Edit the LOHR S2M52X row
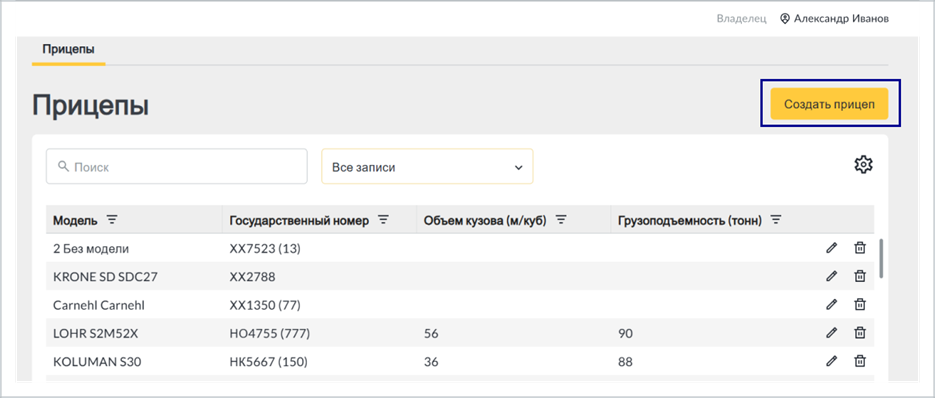This screenshot has height=398, width=935. click(x=831, y=332)
